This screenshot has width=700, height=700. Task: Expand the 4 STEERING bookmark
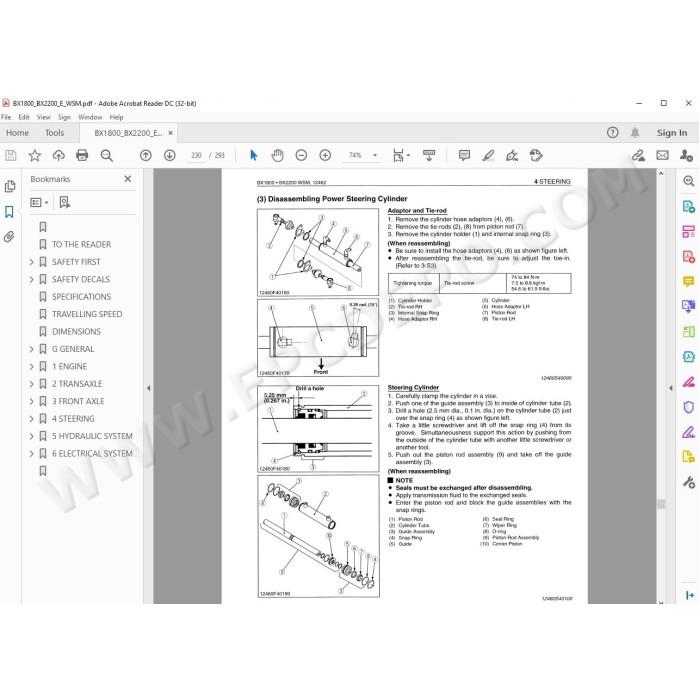pyautogui.click(x=32, y=419)
